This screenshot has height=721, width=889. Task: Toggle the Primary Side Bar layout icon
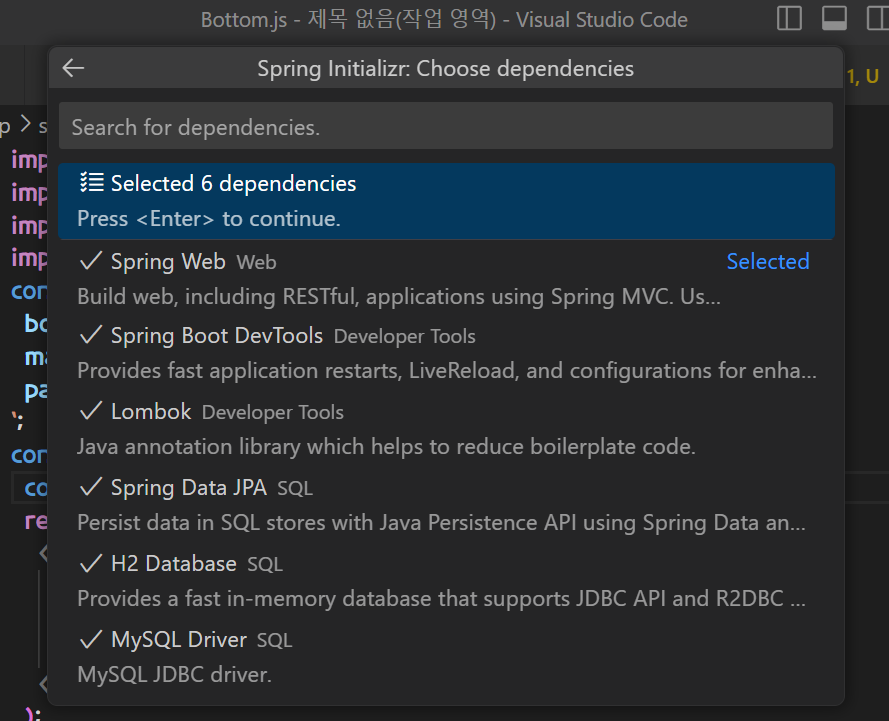[789, 19]
